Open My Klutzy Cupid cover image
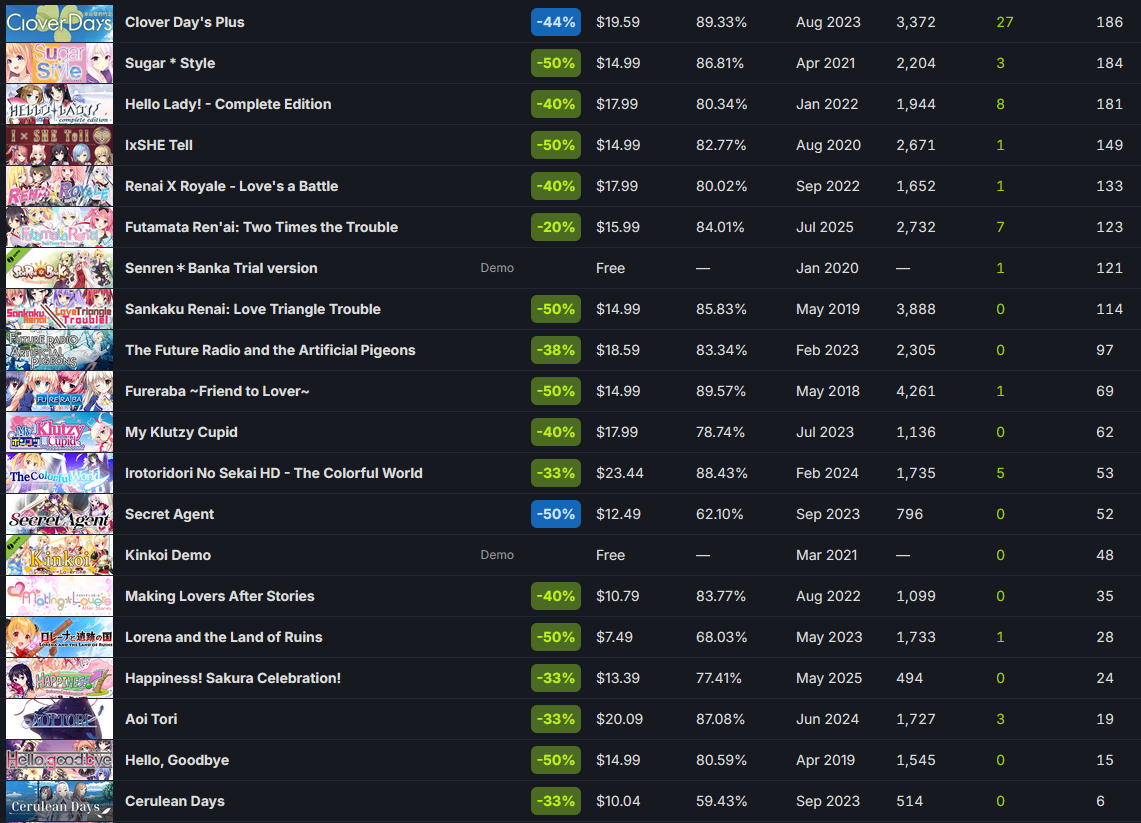 click(60, 432)
